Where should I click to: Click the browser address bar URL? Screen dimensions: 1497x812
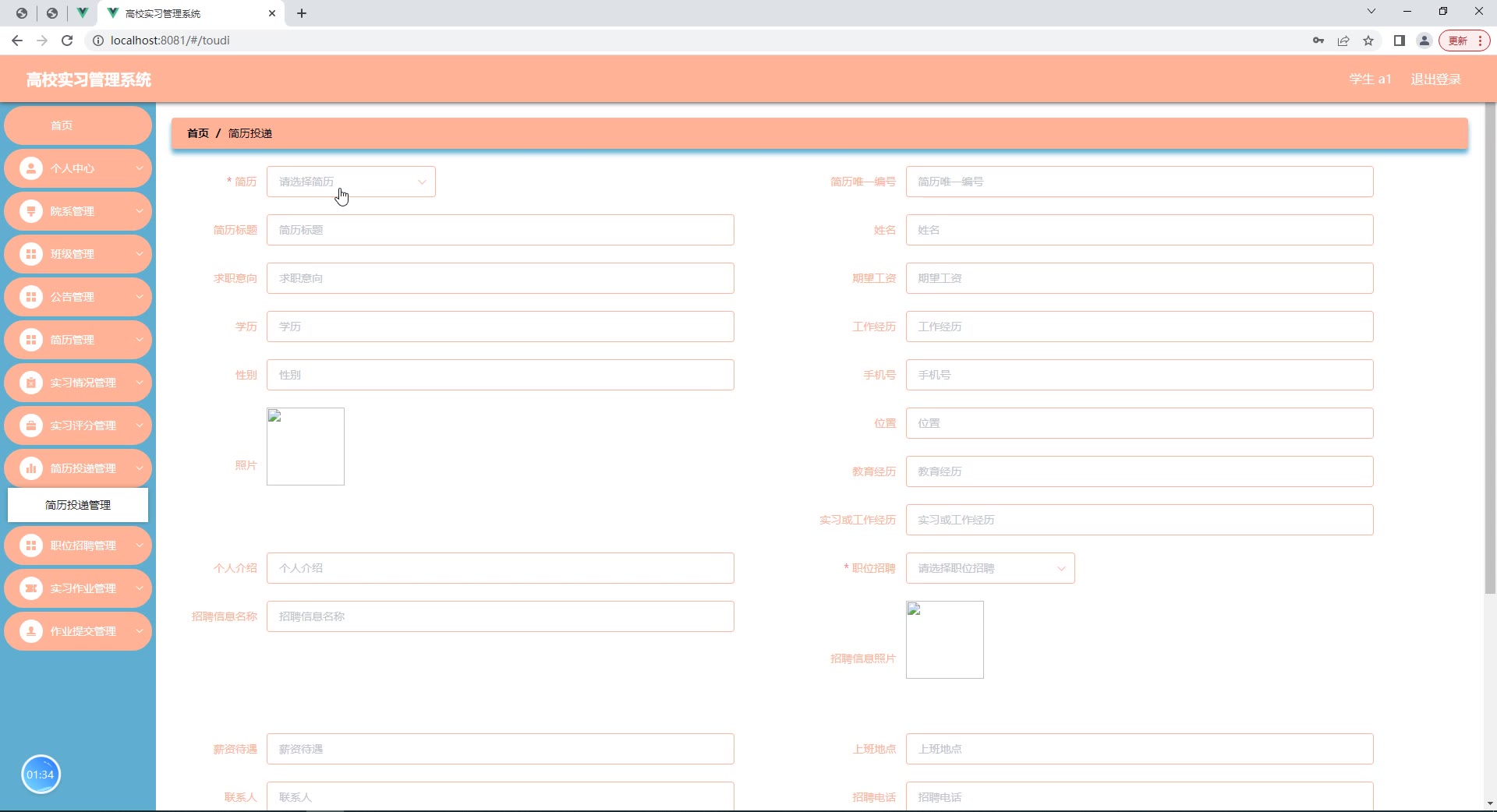click(x=170, y=41)
